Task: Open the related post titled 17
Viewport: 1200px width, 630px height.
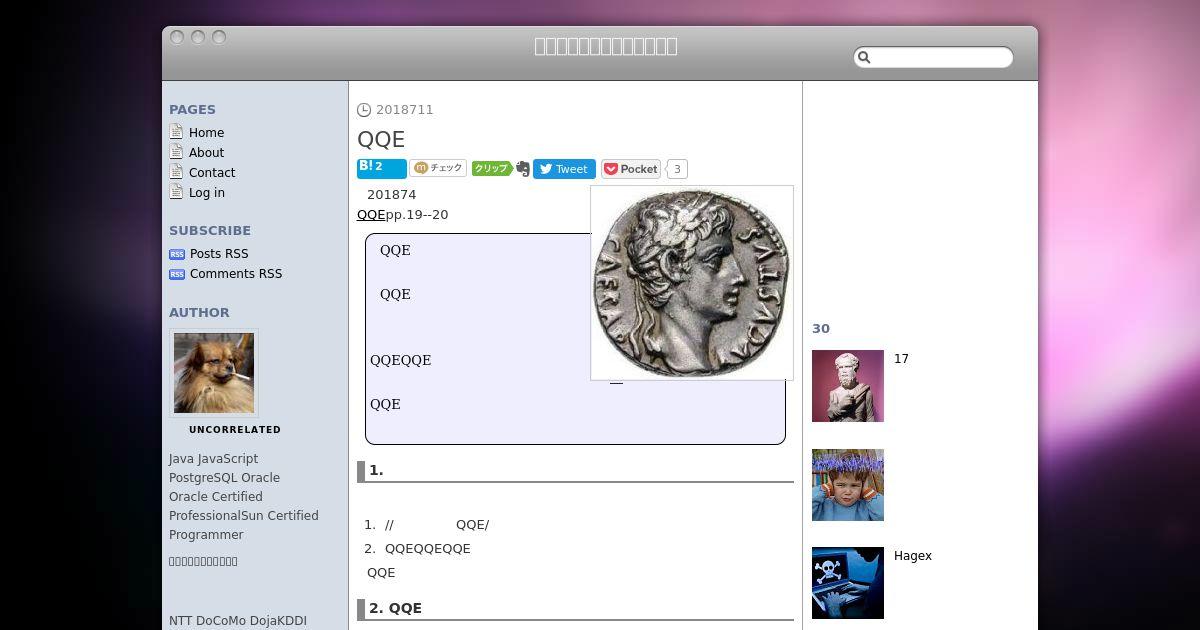Action: coord(901,359)
